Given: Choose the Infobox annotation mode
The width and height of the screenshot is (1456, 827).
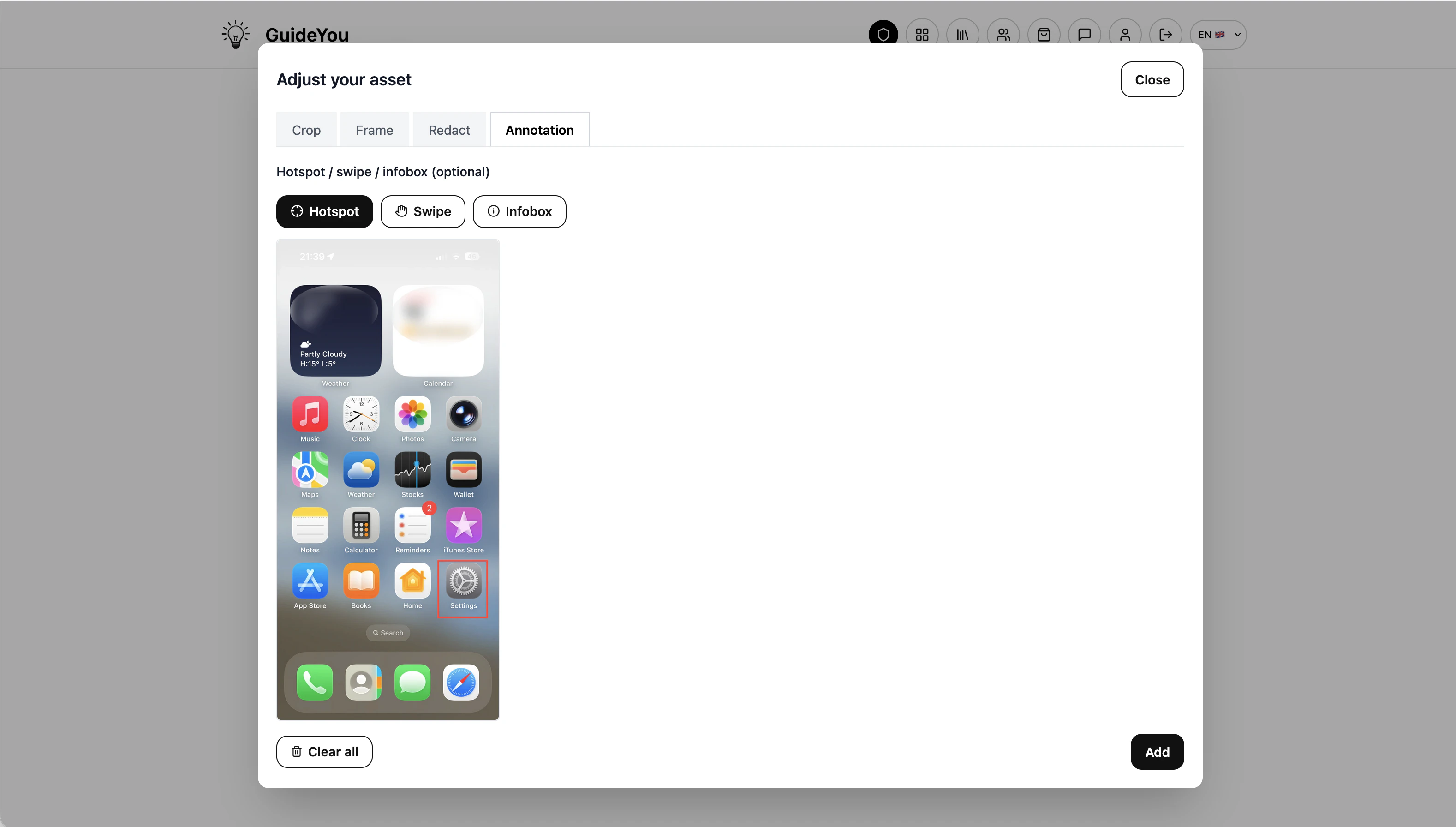Looking at the screenshot, I should [519, 211].
